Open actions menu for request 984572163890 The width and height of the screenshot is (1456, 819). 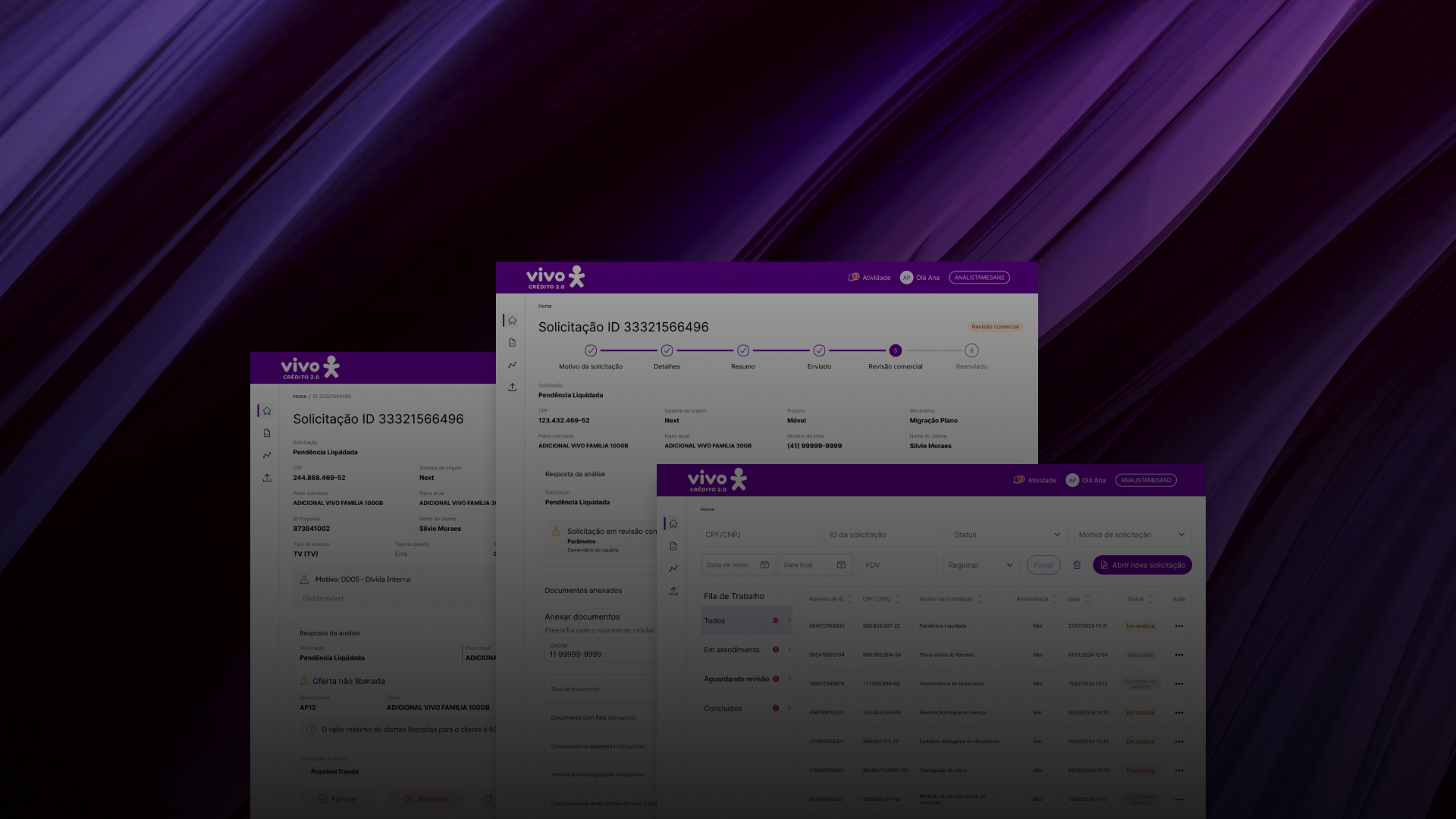[1179, 626]
